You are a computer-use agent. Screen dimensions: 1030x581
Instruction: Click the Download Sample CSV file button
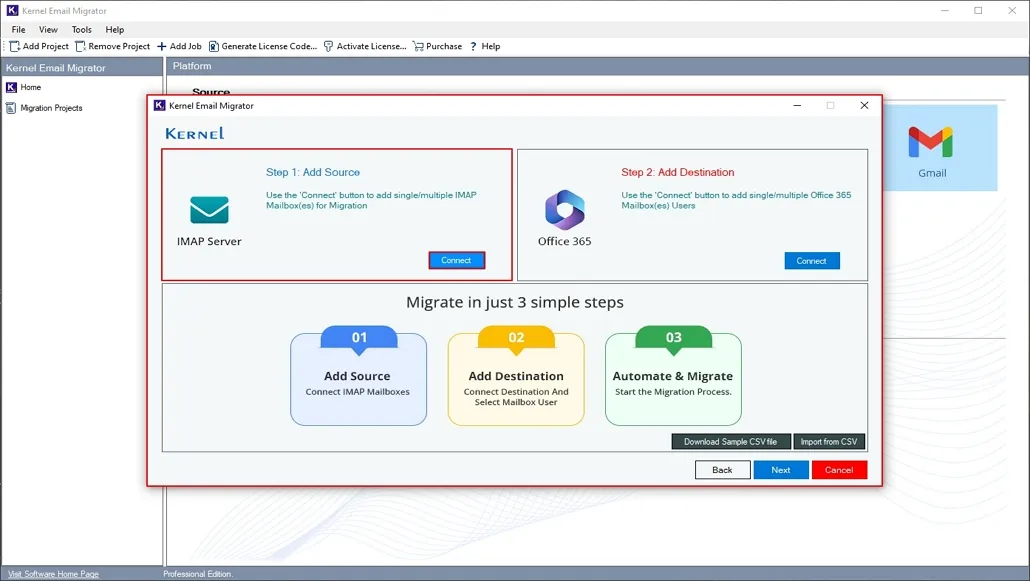730,442
